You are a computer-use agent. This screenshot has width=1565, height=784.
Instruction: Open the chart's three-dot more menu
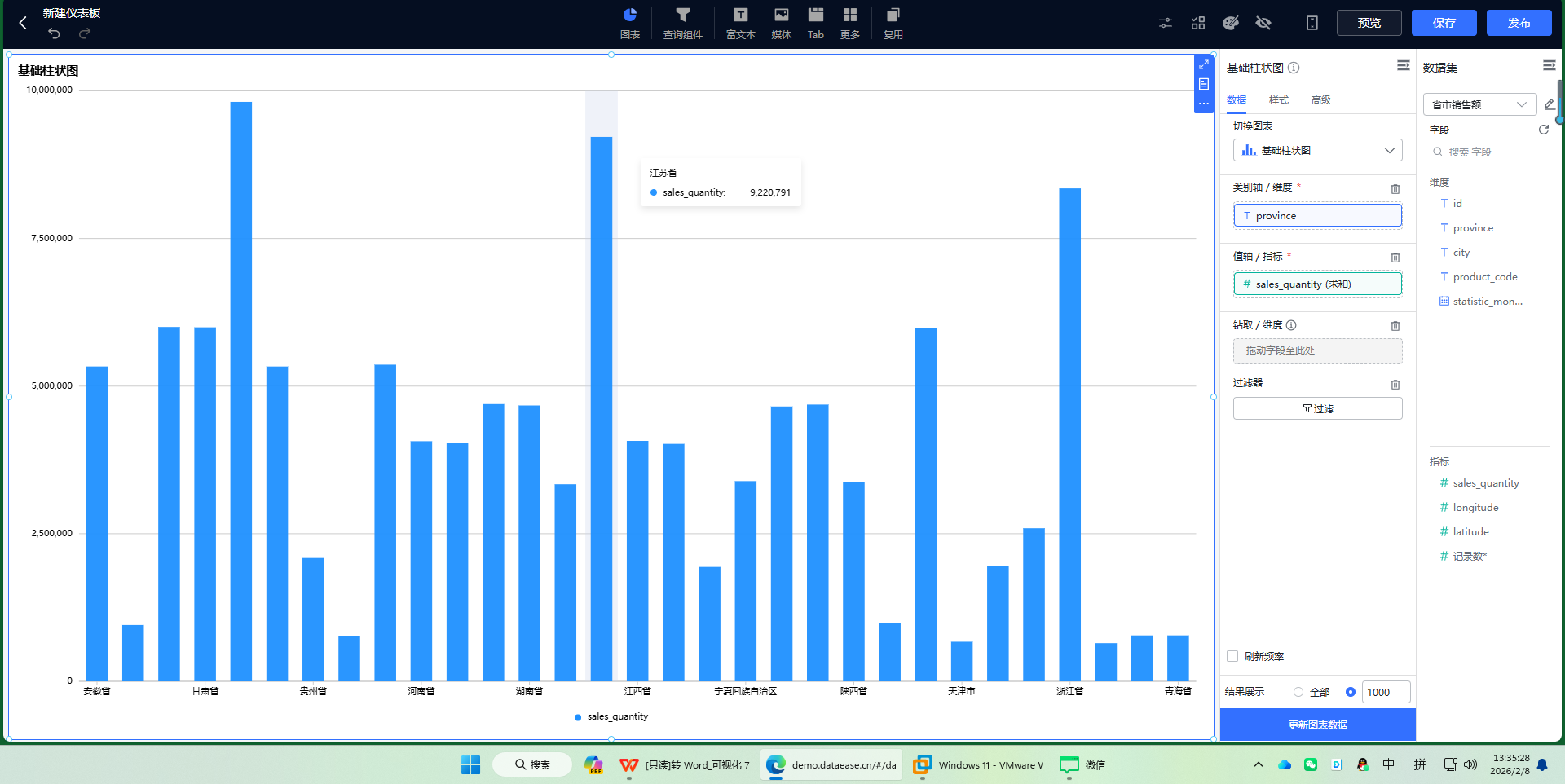click(x=1204, y=104)
